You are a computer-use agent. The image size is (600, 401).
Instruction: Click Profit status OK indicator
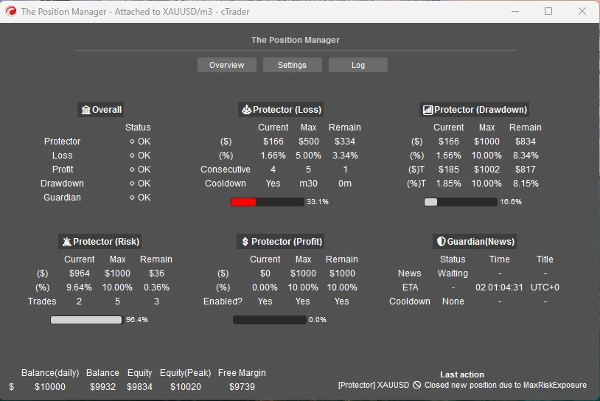coord(140,170)
